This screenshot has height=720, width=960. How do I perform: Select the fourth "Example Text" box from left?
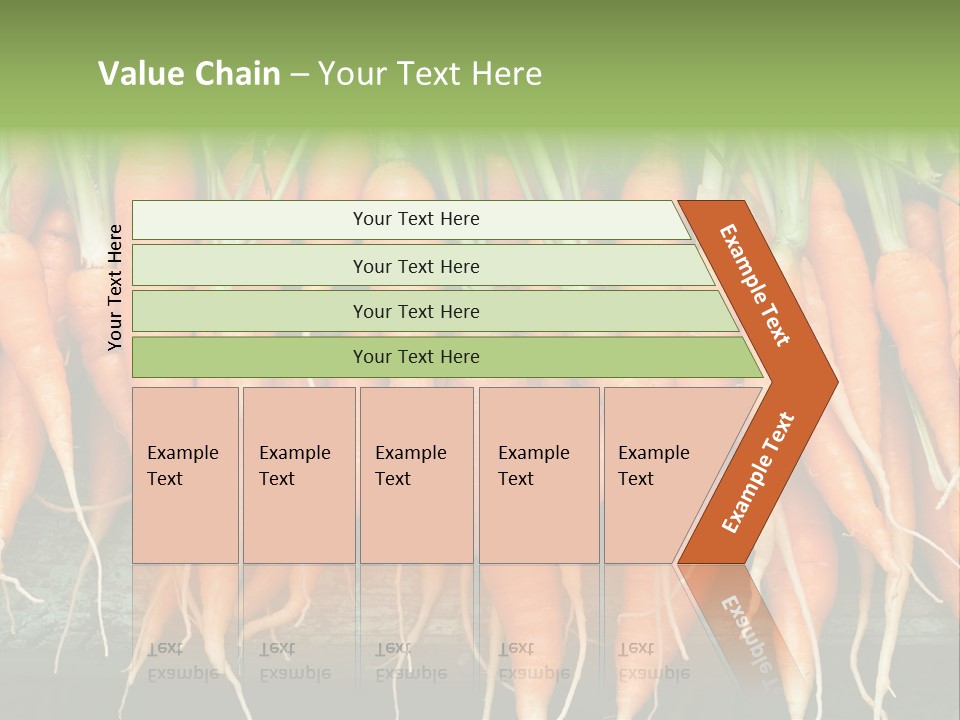pos(538,475)
